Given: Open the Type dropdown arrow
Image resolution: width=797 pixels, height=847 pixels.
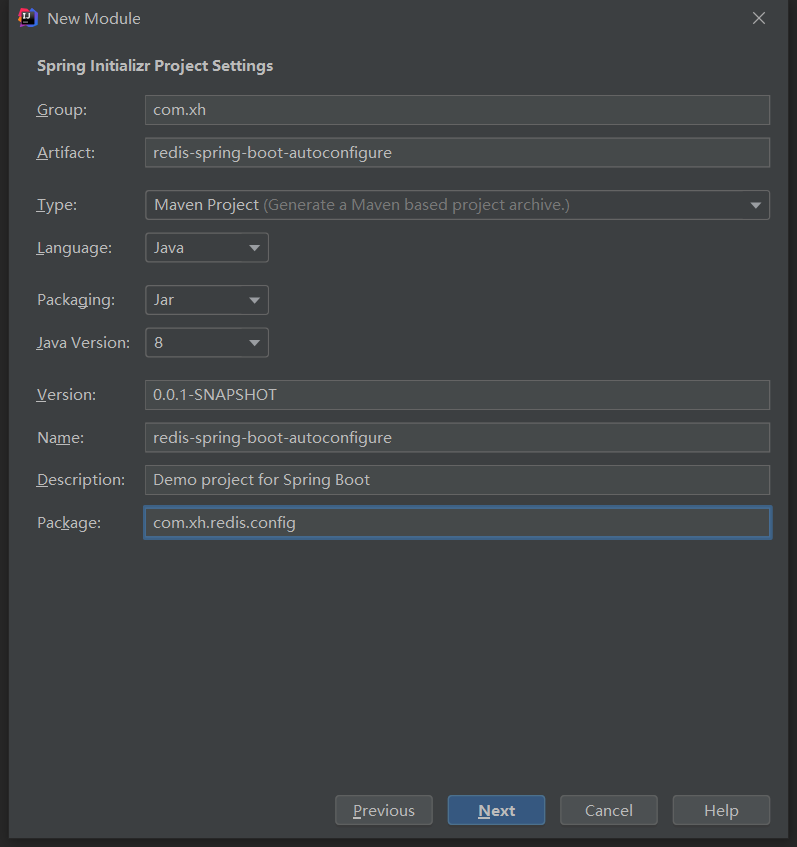Looking at the screenshot, I should tap(755, 205).
